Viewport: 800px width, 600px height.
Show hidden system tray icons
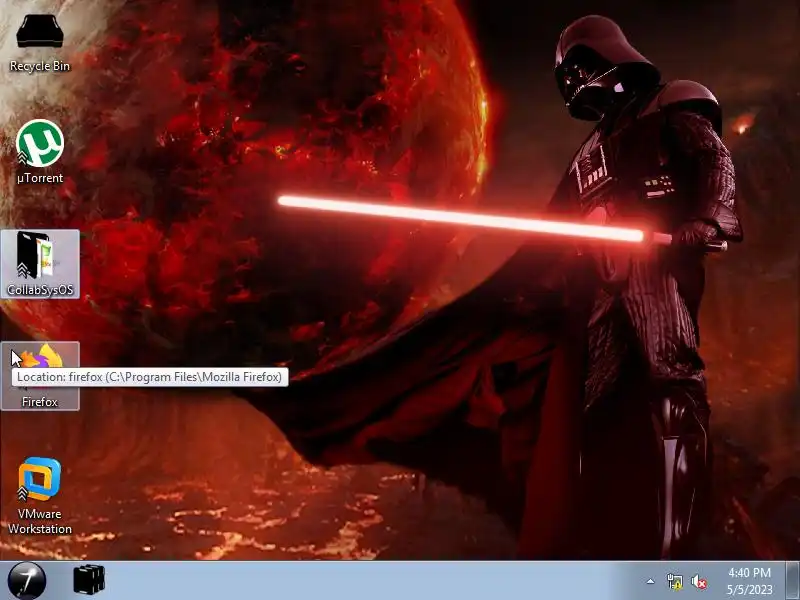click(x=651, y=581)
